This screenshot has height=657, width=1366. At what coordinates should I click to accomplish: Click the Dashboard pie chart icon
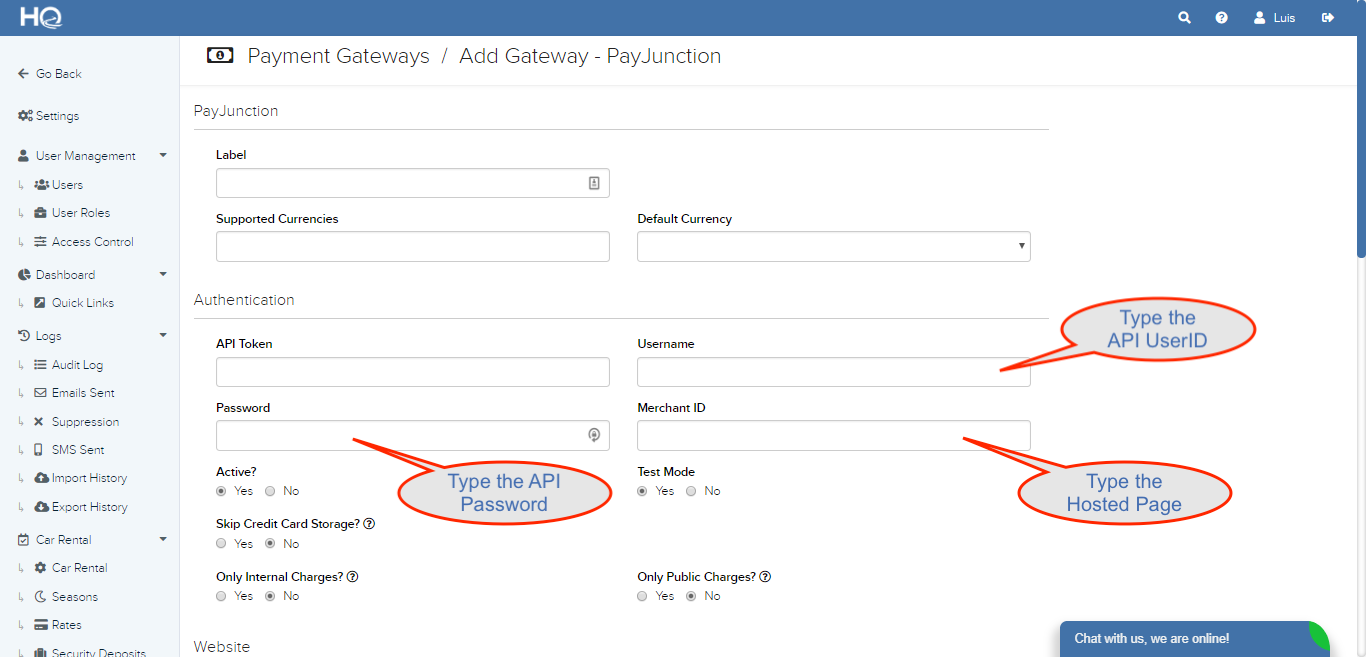click(24, 275)
